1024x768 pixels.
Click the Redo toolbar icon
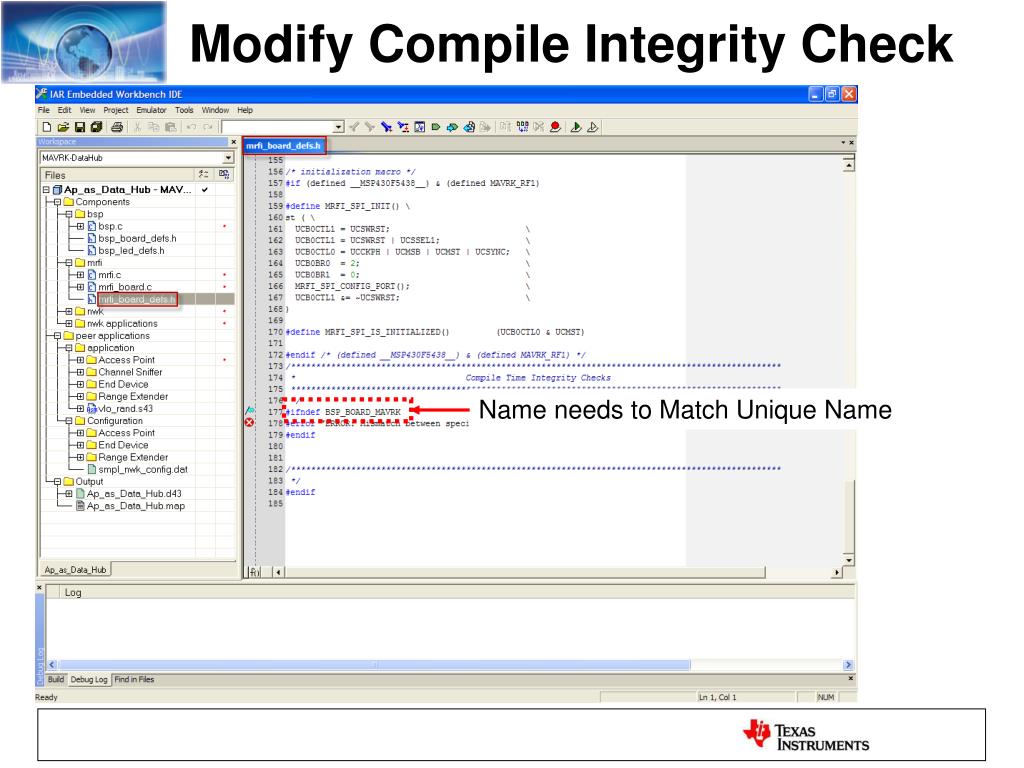208,127
